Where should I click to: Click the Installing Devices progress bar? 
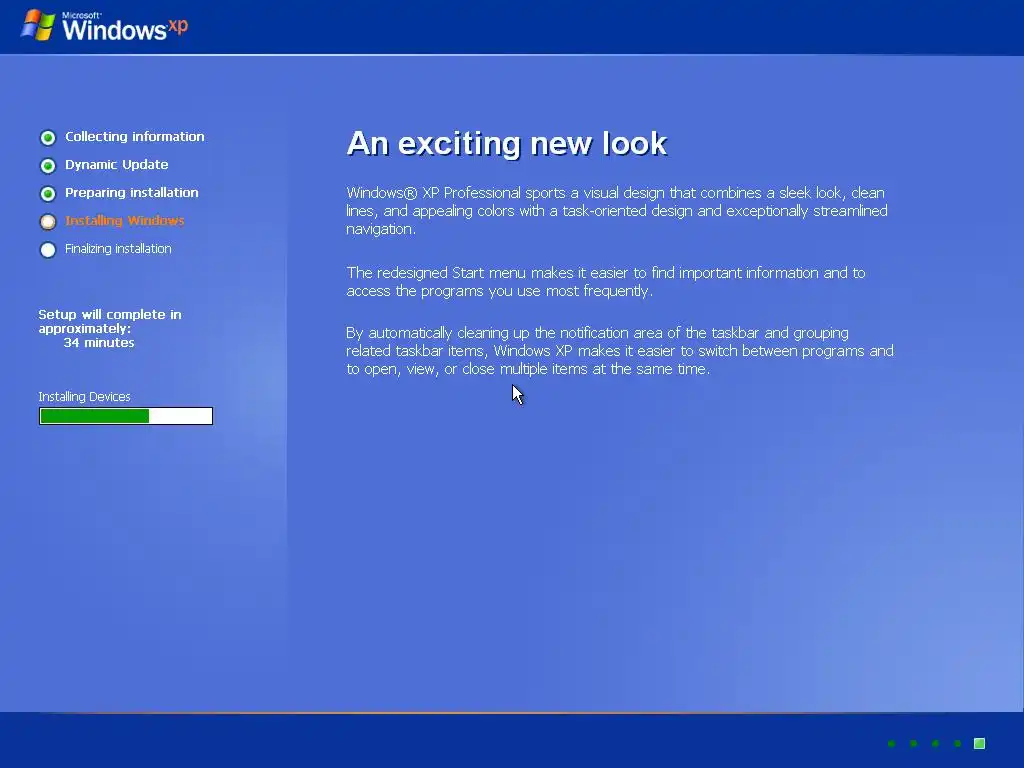126,416
